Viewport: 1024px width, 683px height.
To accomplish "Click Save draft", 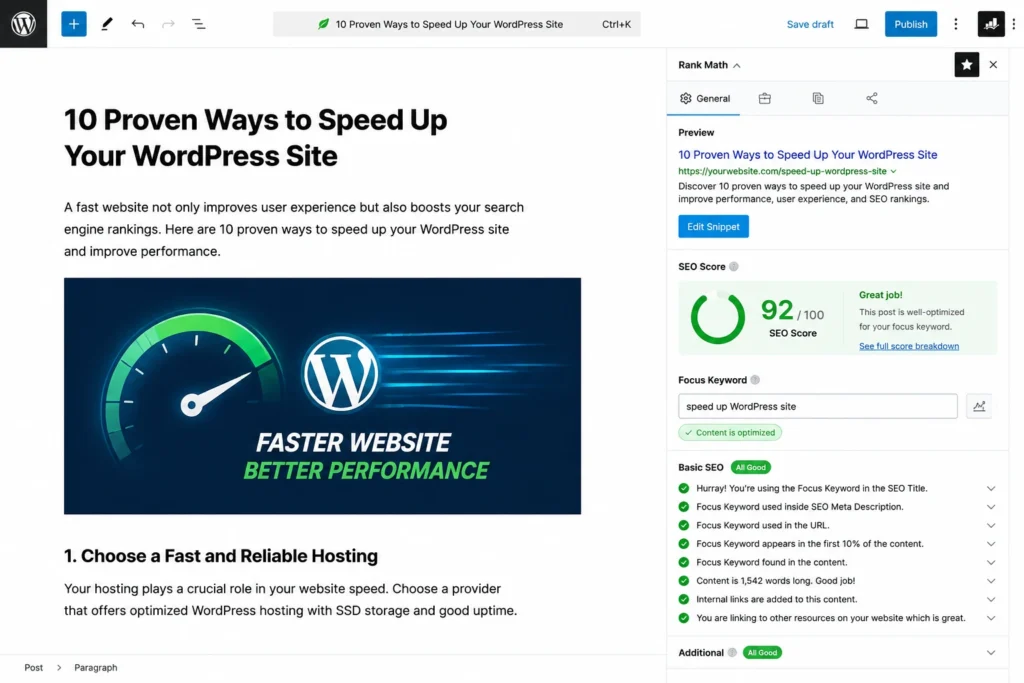I will (810, 24).
